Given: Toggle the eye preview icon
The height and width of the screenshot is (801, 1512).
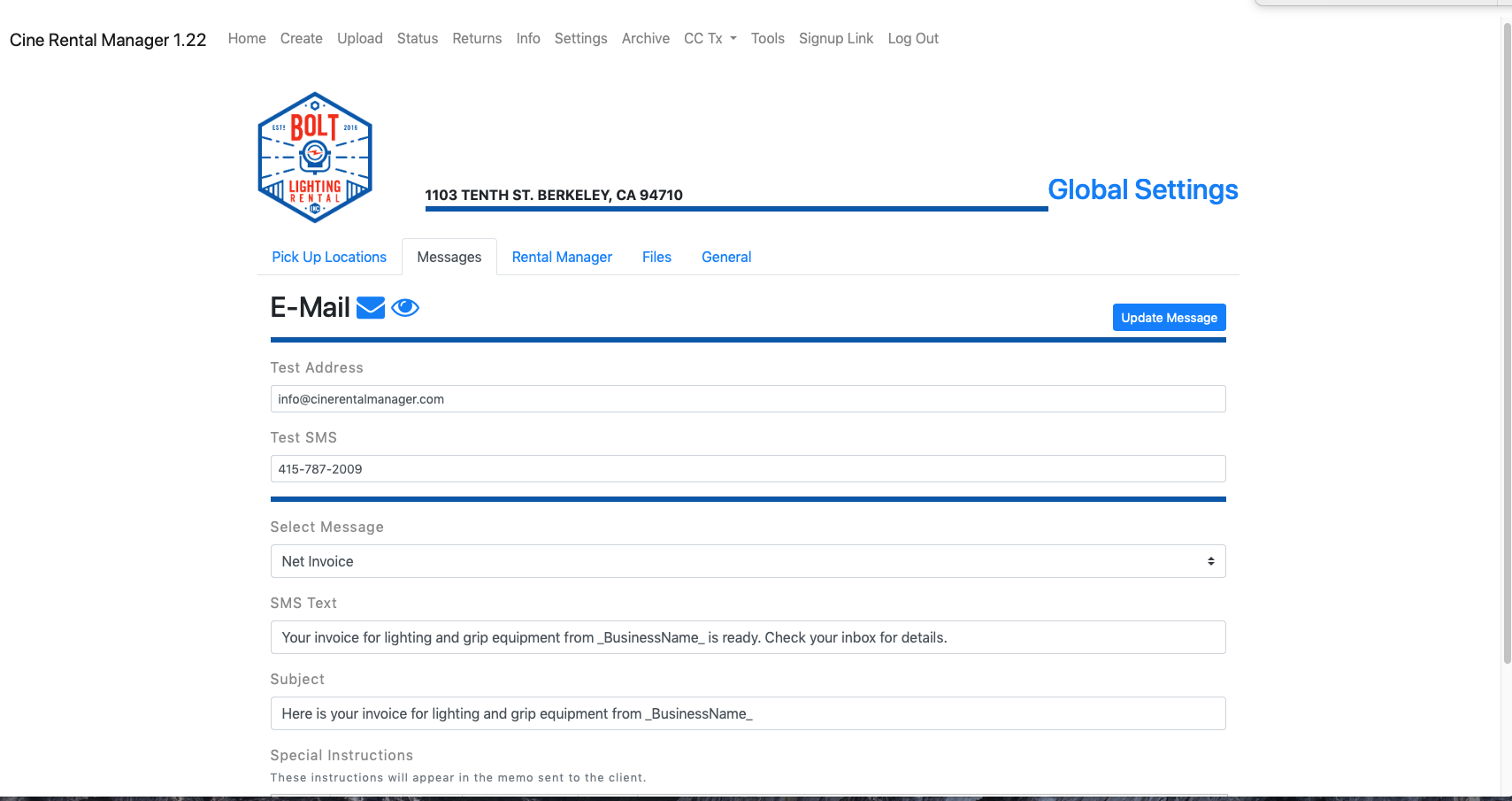Looking at the screenshot, I should click(x=405, y=308).
